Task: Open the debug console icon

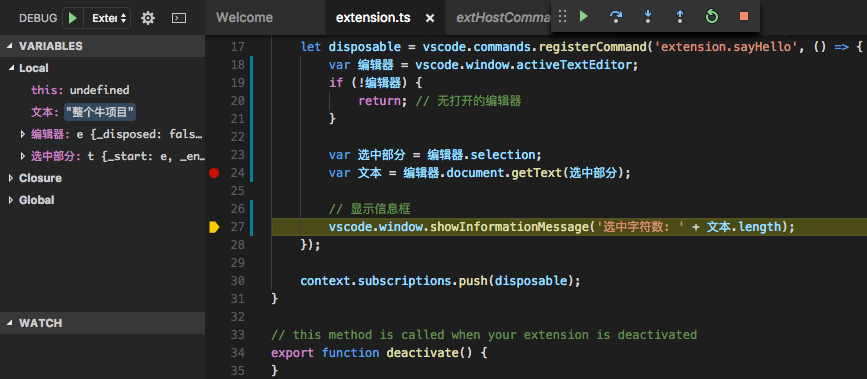Action: [179, 18]
